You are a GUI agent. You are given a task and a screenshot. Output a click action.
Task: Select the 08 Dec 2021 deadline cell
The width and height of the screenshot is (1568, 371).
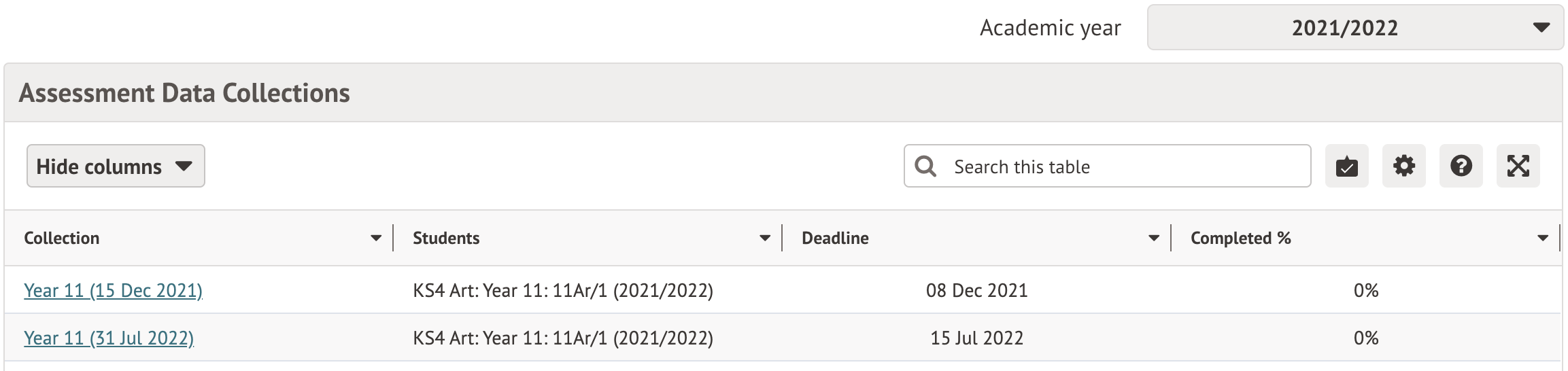point(976,291)
